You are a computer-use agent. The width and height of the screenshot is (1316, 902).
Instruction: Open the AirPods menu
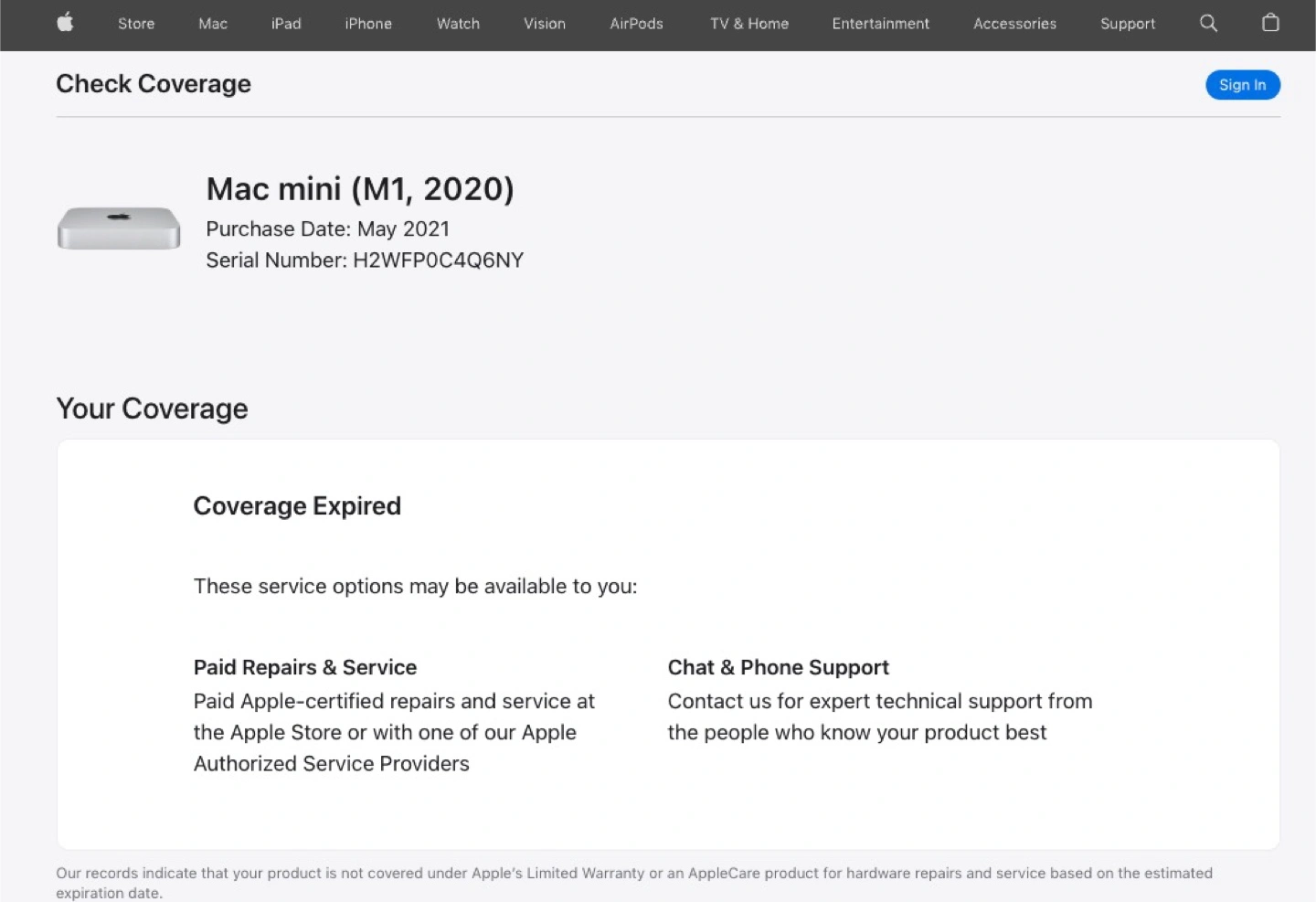pos(637,24)
